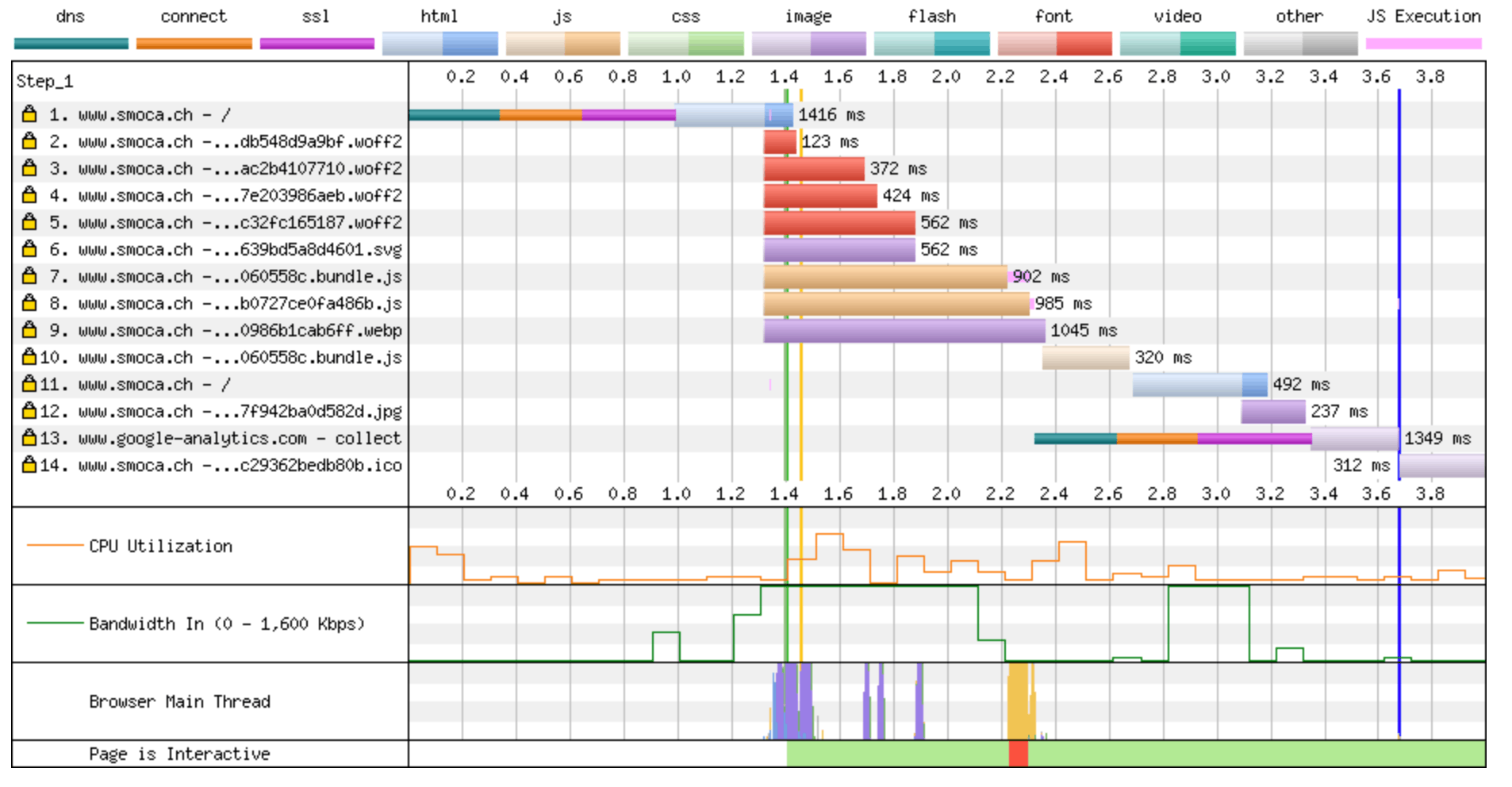This screenshot has width=1512, height=787.
Task: Click the css legend color swatch
Action: [686, 44]
